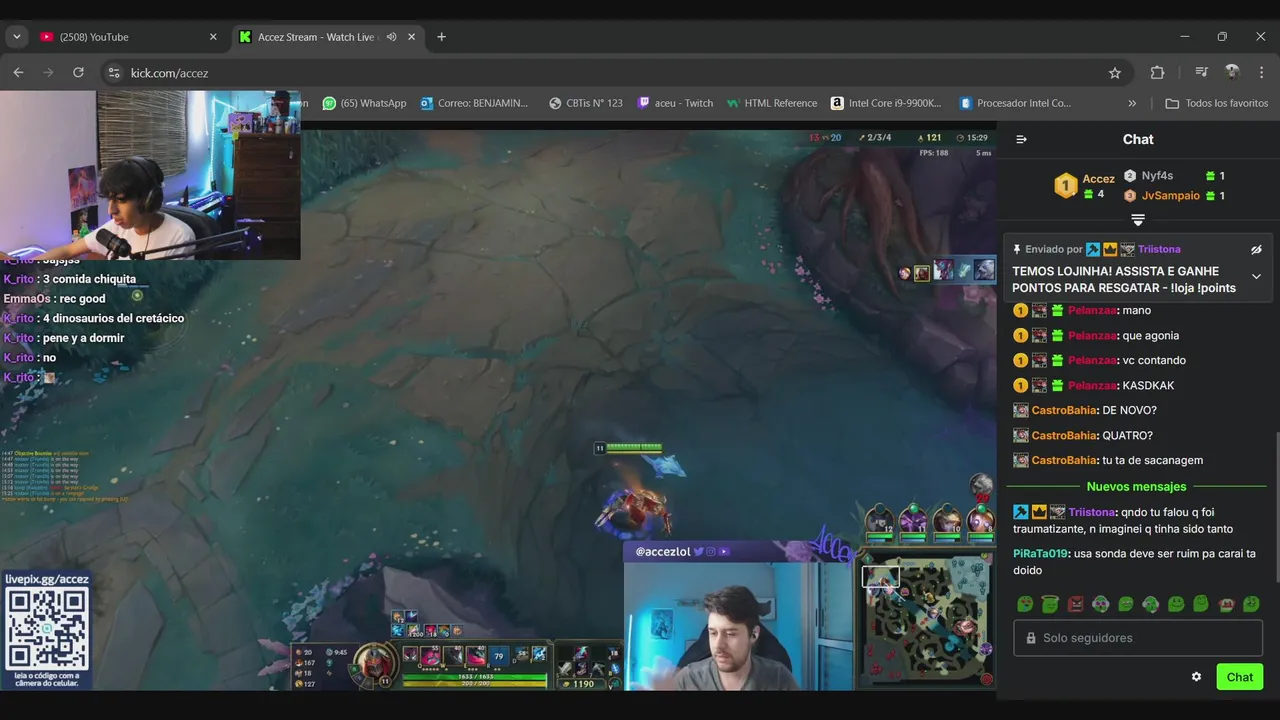Hide the pinned message with eye icon
Viewport: 1280px width, 720px height.
point(1256,250)
